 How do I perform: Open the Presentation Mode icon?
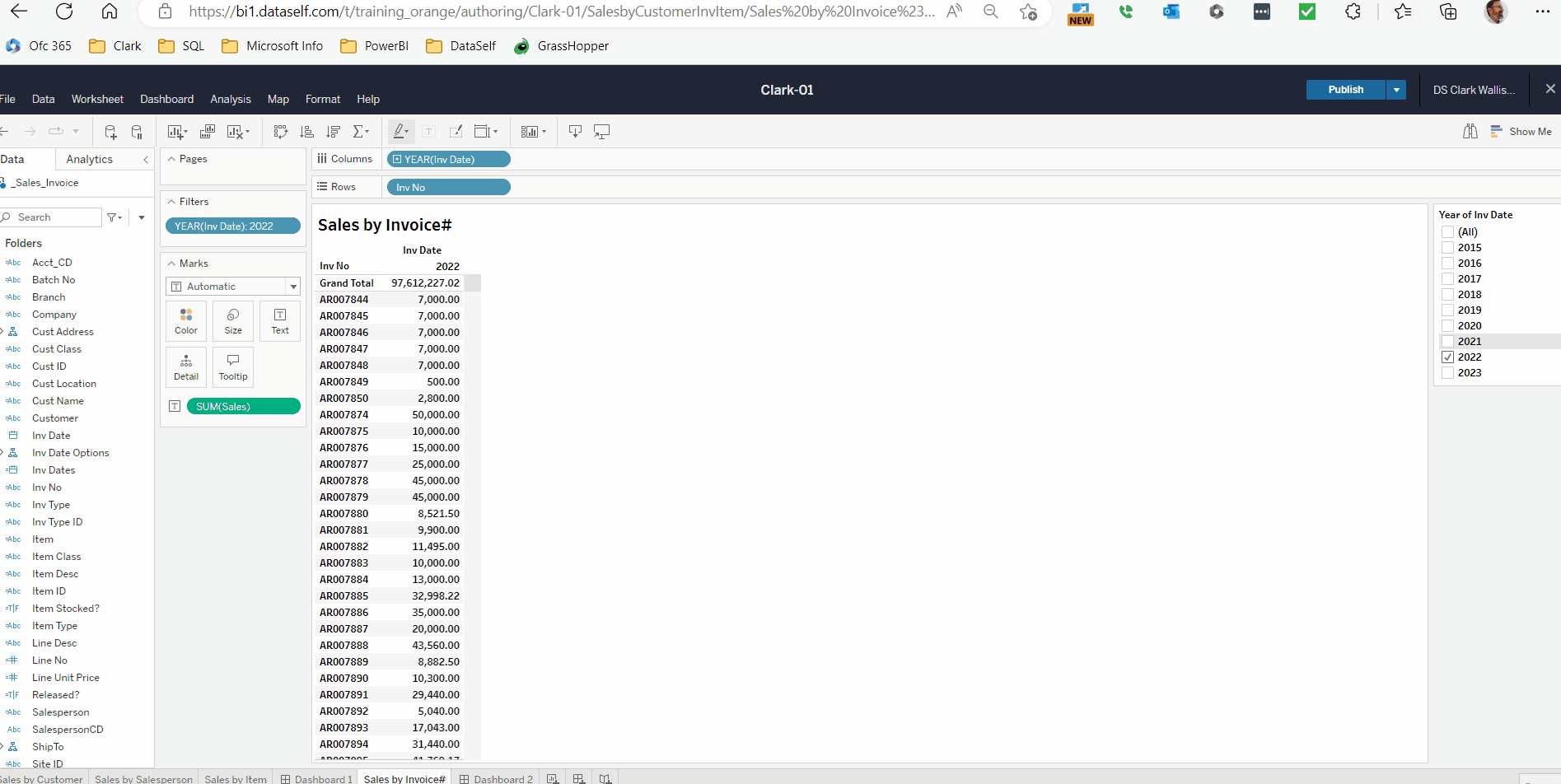click(602, 132)
